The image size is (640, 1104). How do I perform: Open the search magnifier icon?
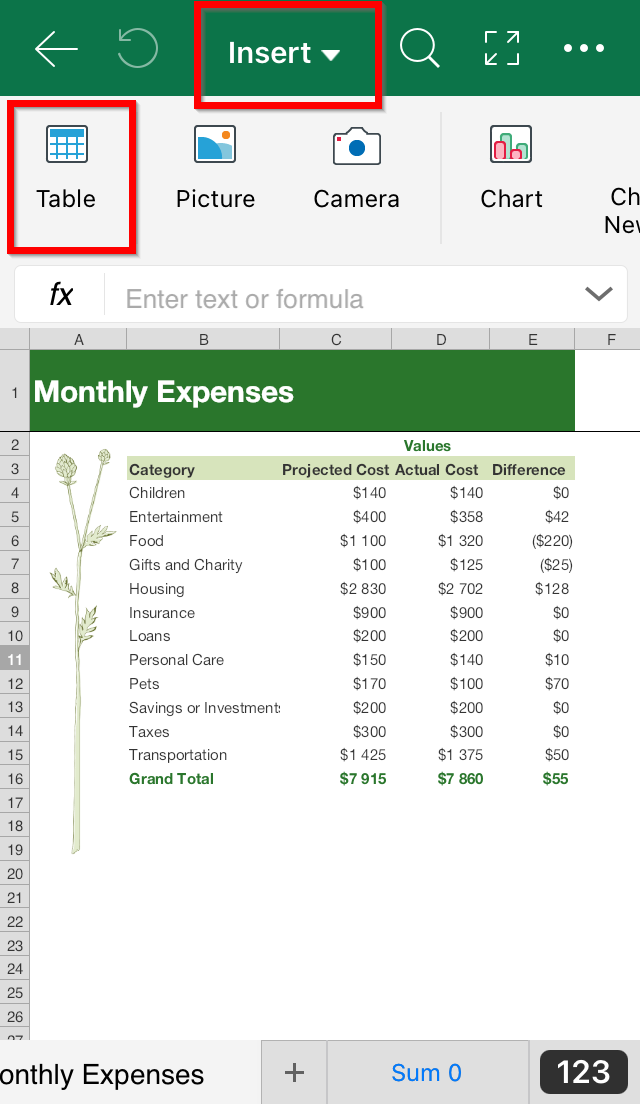tap(419, 49)
